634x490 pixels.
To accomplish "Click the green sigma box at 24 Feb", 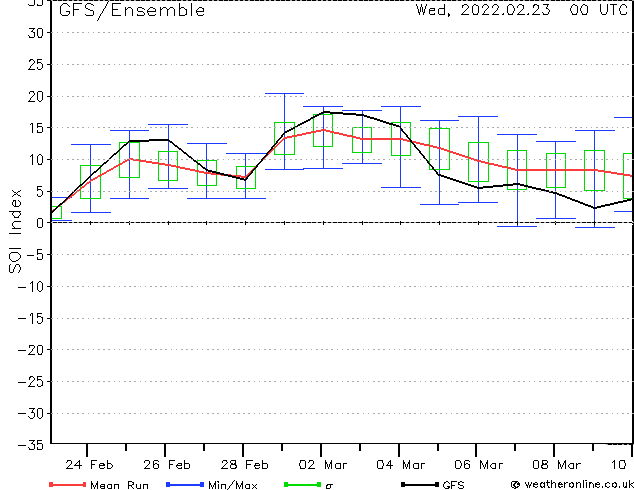I will pyautogui.click(x=91, y=182).
